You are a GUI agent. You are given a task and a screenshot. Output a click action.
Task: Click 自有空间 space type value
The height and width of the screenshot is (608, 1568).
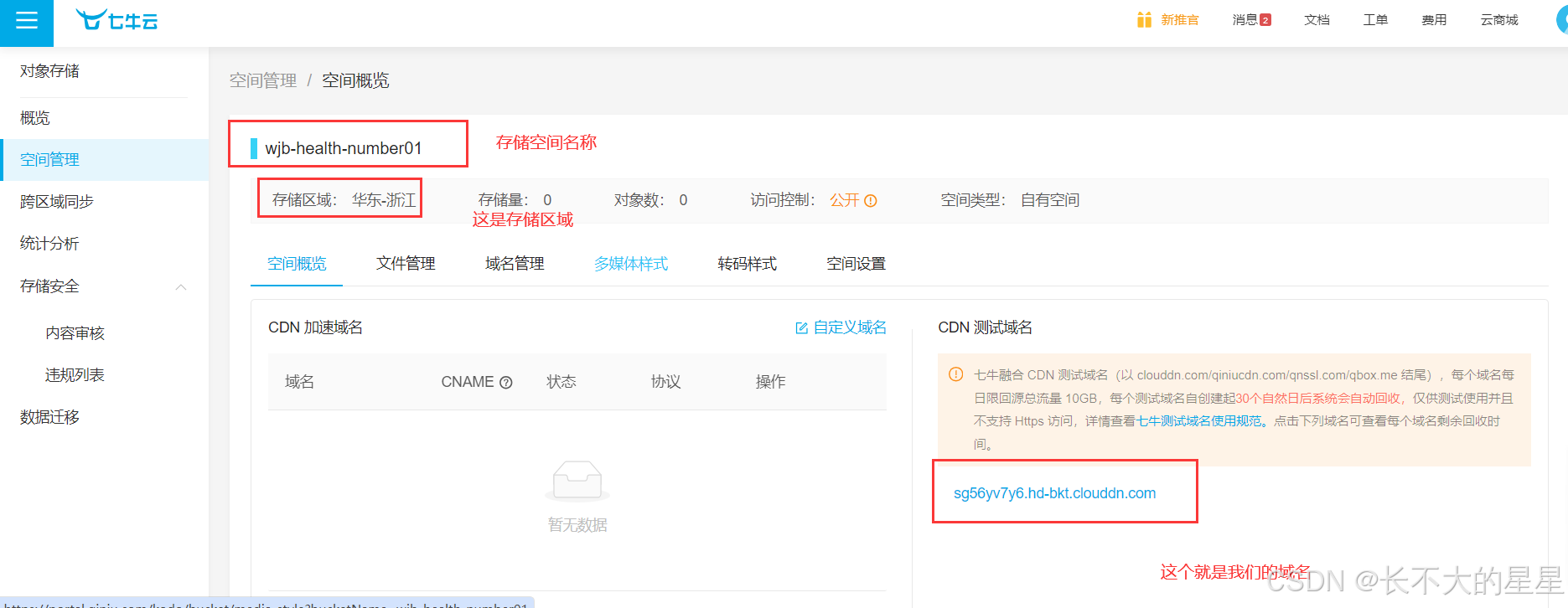(x=1050, y=200)
